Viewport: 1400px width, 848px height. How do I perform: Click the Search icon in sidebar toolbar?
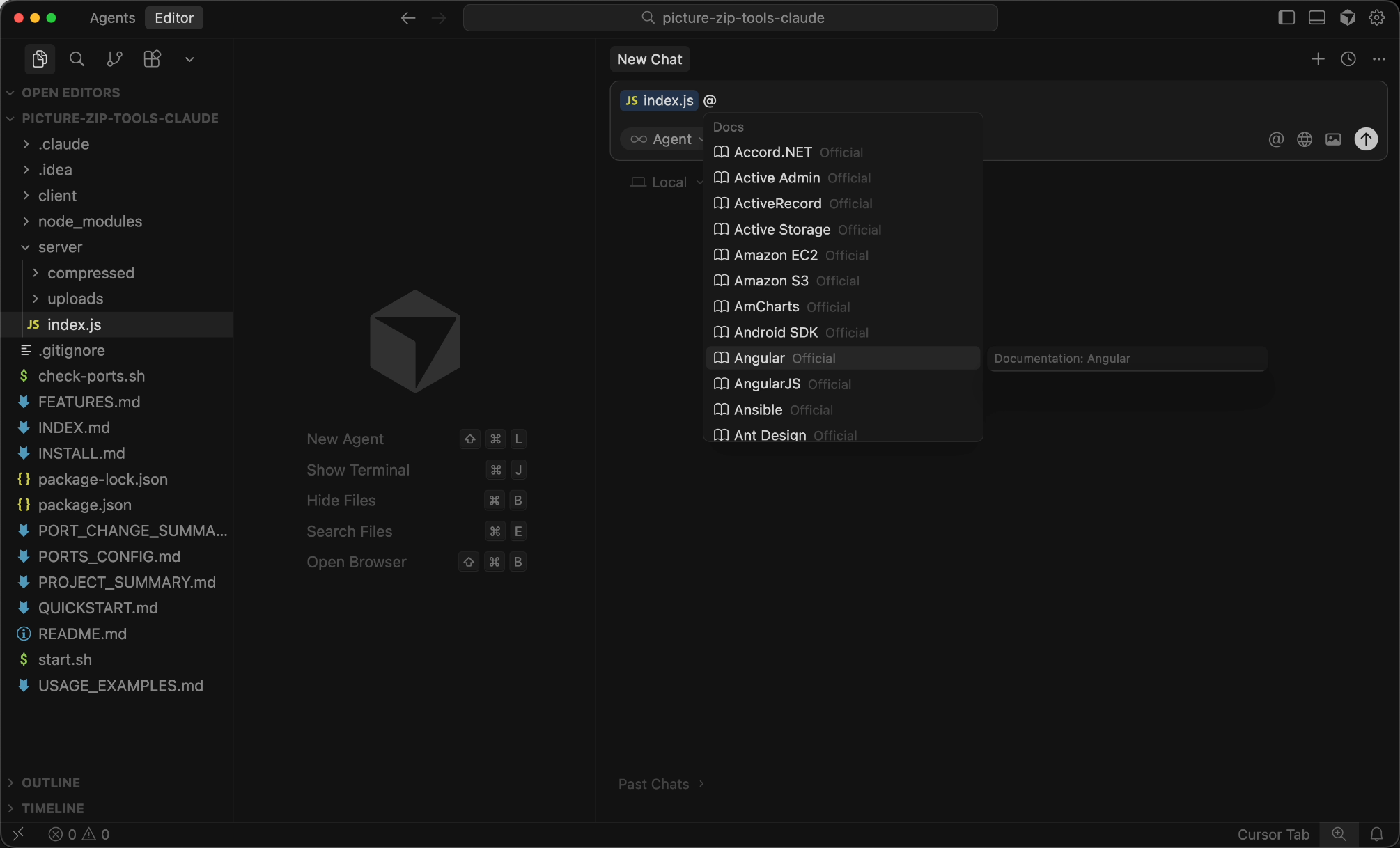click(77, 59)
